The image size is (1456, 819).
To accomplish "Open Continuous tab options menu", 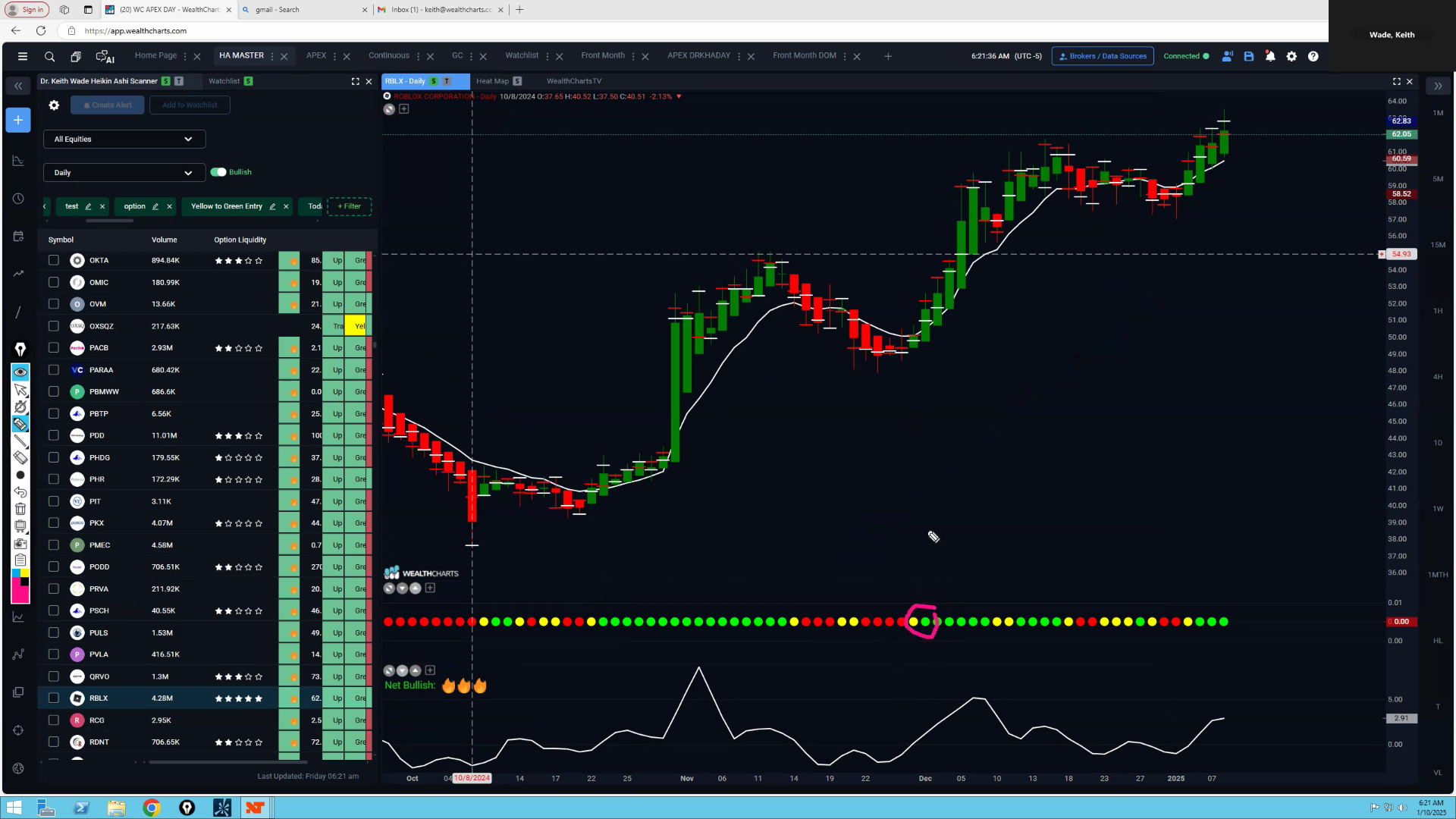I will pyautogui.click(x=418, y=56).
